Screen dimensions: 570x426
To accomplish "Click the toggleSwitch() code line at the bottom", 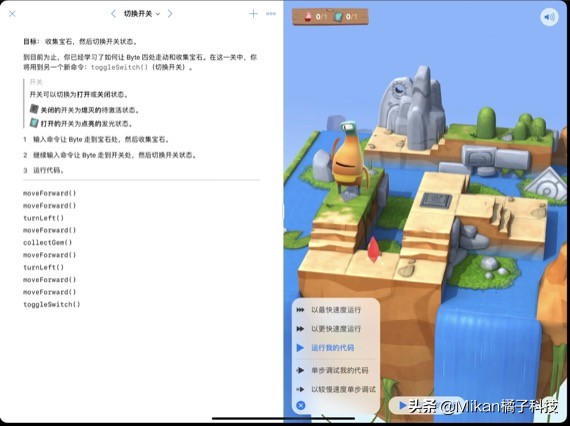I will pyautogui.click(x=52, y=304).
